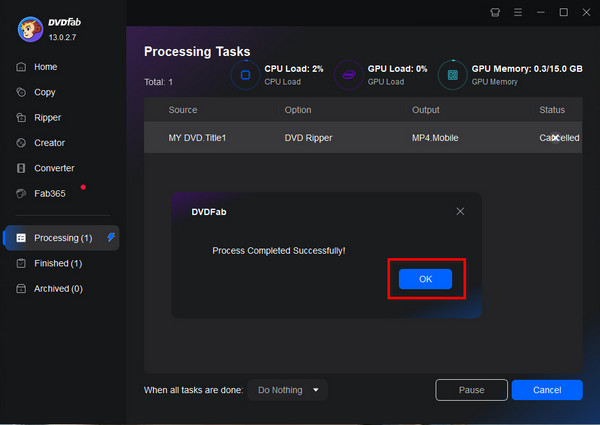The width and height of the screenshot is (600, 425).
Task: Open the Do Nothing dropdown
Action: click(288, 390)
